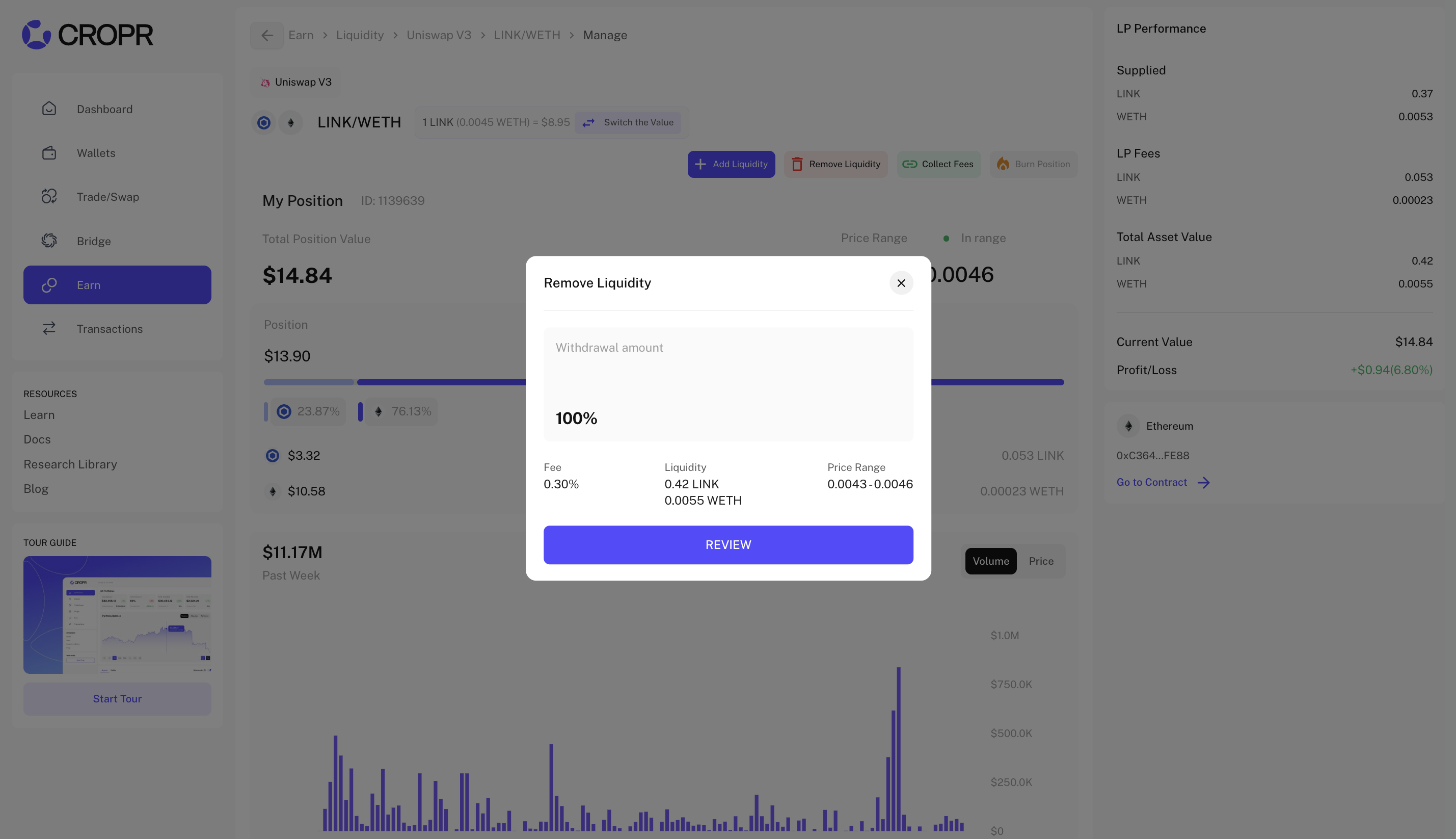
Task: Click the WETH token icon in the header
Action: [291, 122]
